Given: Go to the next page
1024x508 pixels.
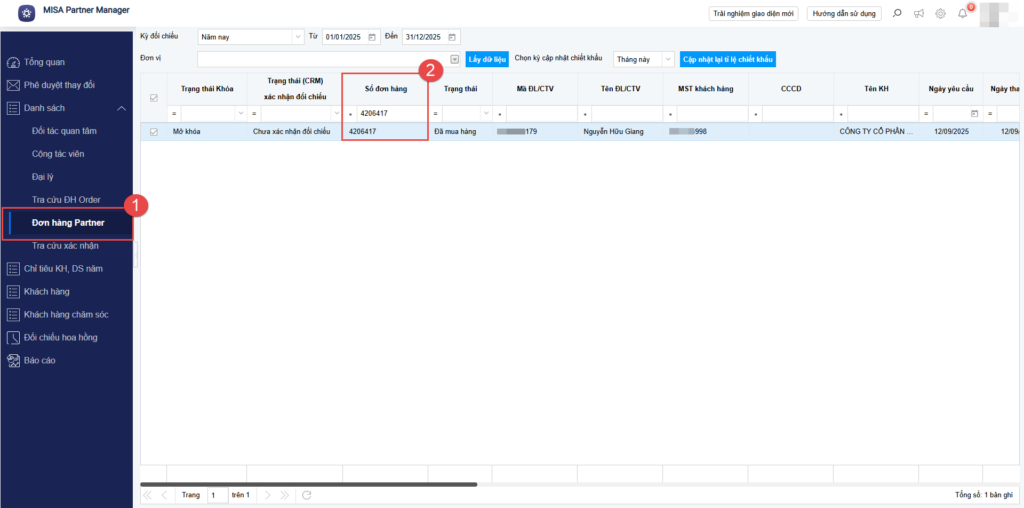Looking at the screenshot, I should tap(267, 495).
